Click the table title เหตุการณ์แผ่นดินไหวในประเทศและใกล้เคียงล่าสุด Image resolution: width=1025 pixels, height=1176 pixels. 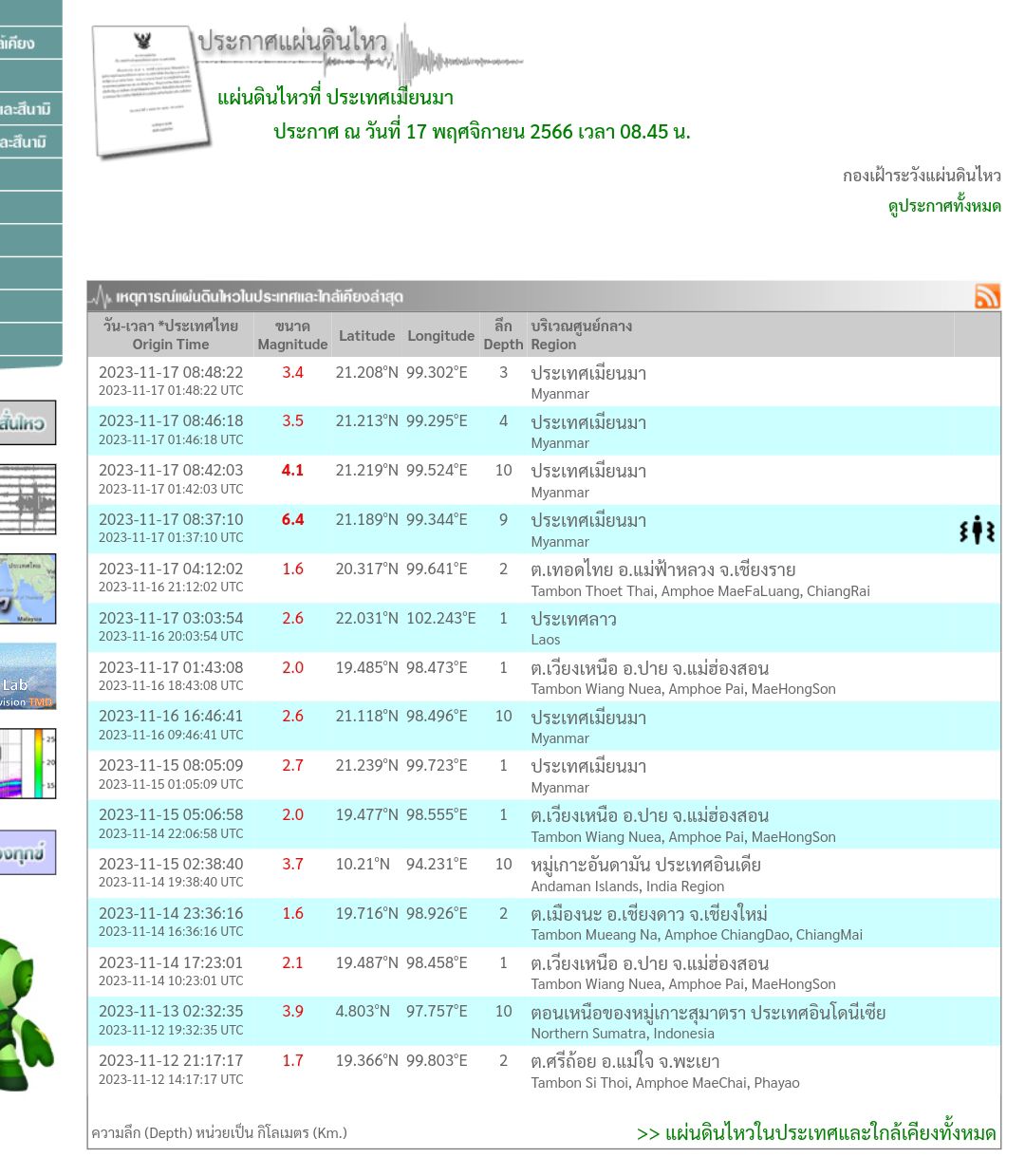click(259, 297)
